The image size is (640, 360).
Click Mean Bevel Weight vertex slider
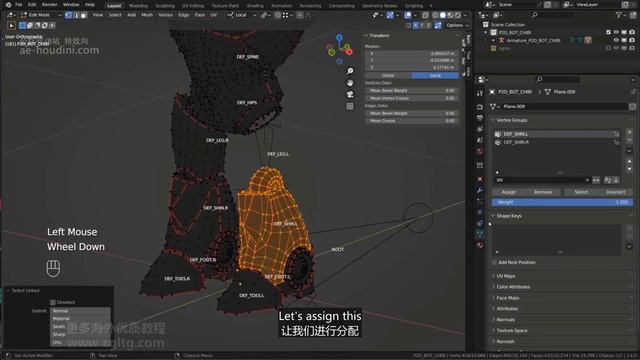click(411, 91)
